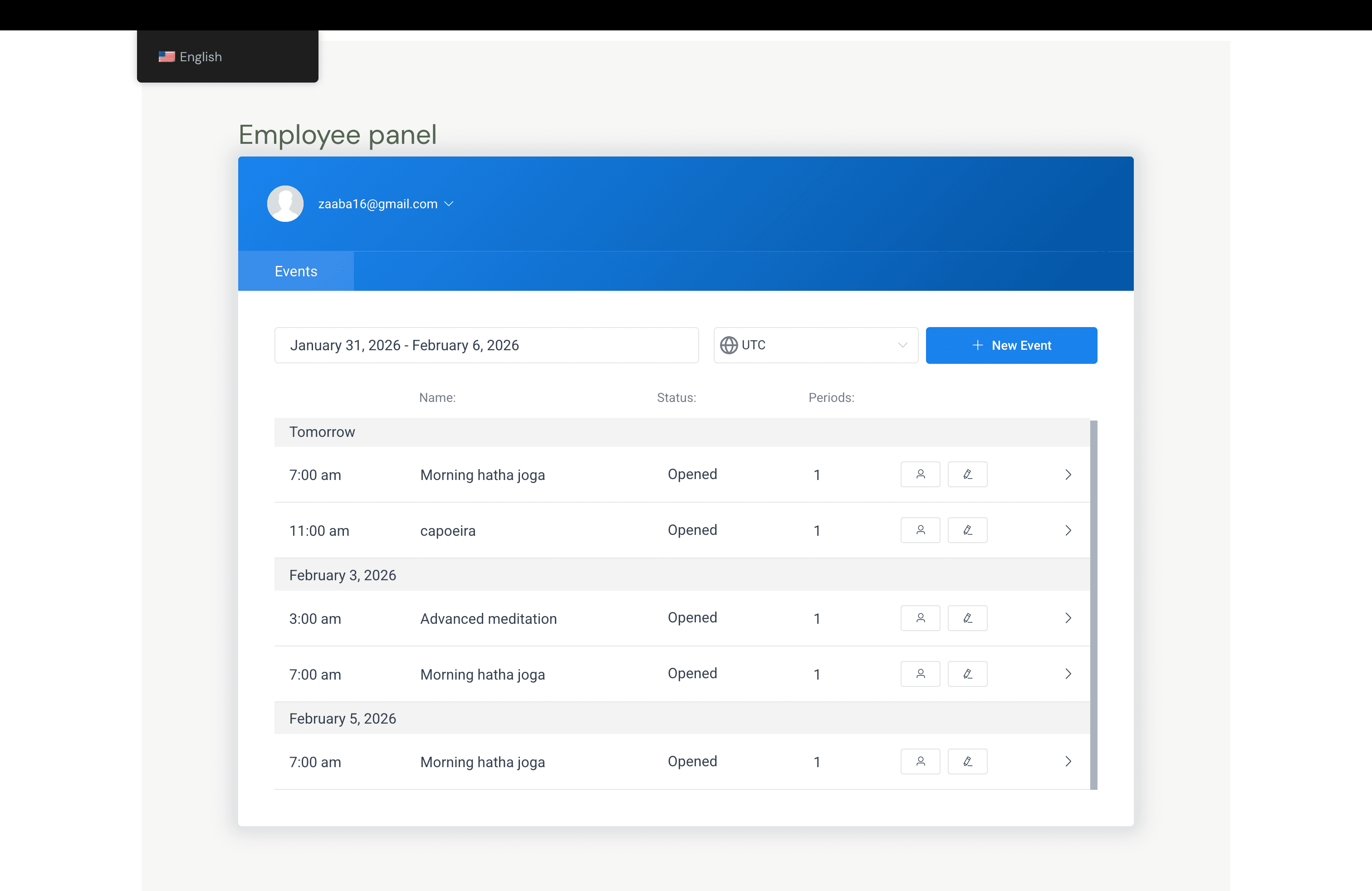Click the events list vertical scrollbar

point(1093,605)
